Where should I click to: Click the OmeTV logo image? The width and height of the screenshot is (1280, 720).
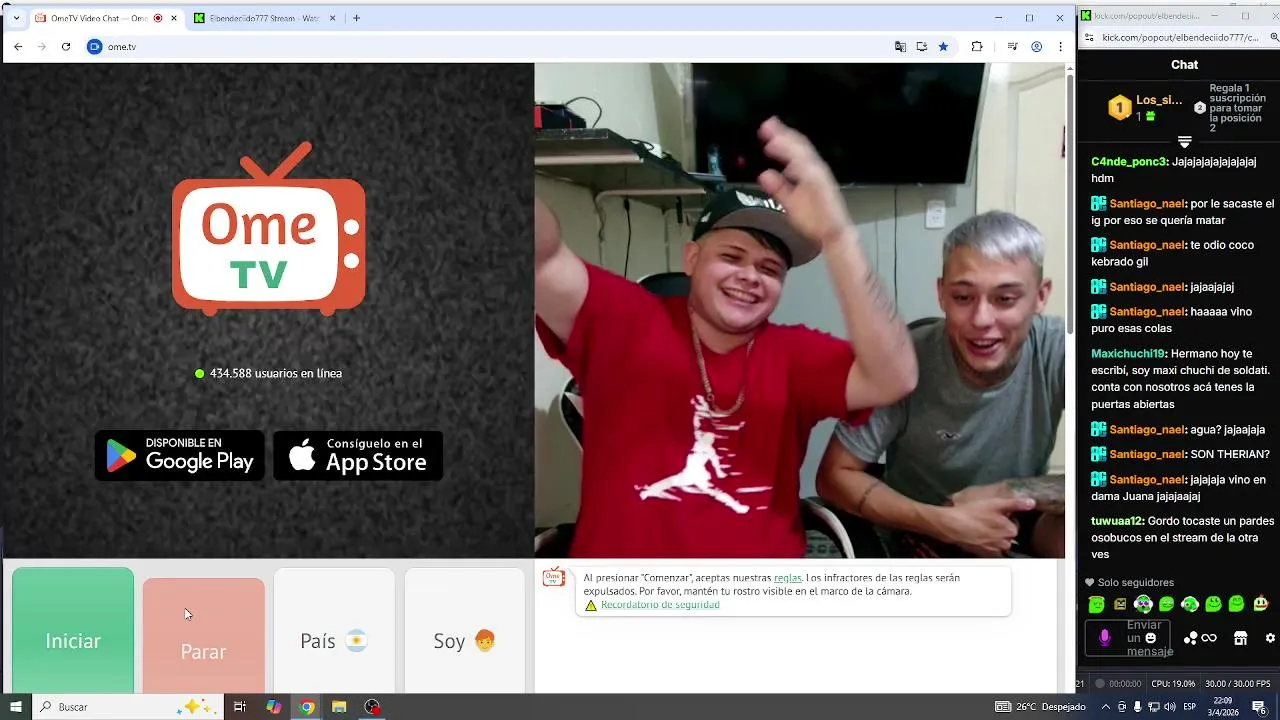pyautogui.click(x=269, y=228)
